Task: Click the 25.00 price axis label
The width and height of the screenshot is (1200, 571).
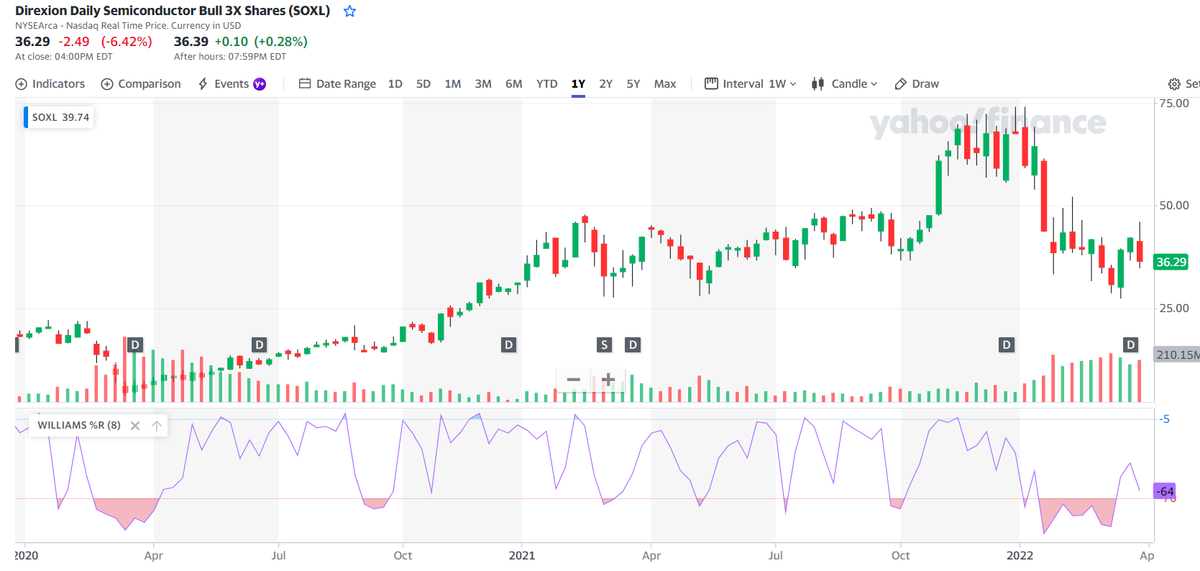Action: click(x=1173, y=307)
